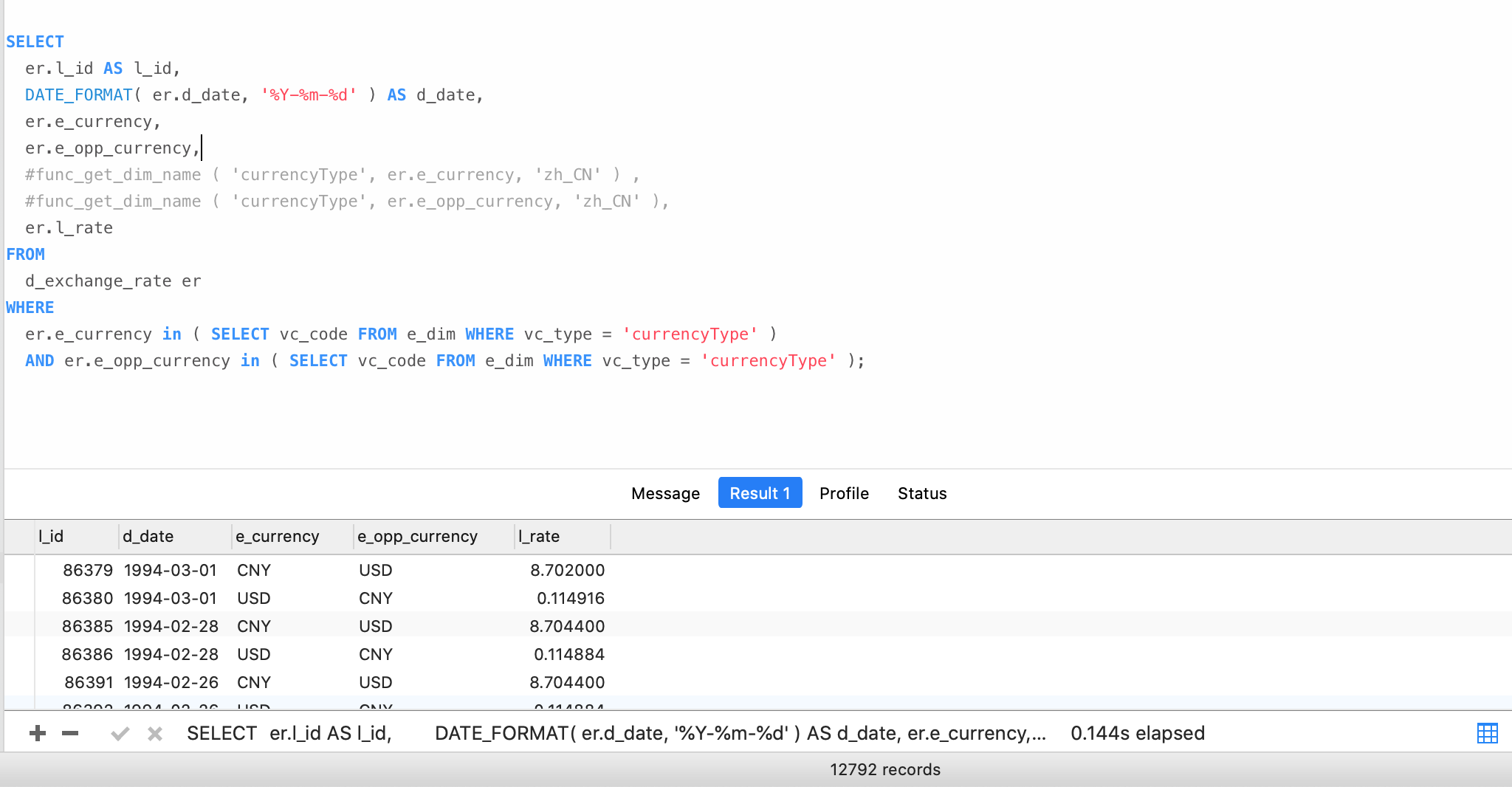
Task: Click the WHERE keyword line in editor
Action: [x=30, y=308]
